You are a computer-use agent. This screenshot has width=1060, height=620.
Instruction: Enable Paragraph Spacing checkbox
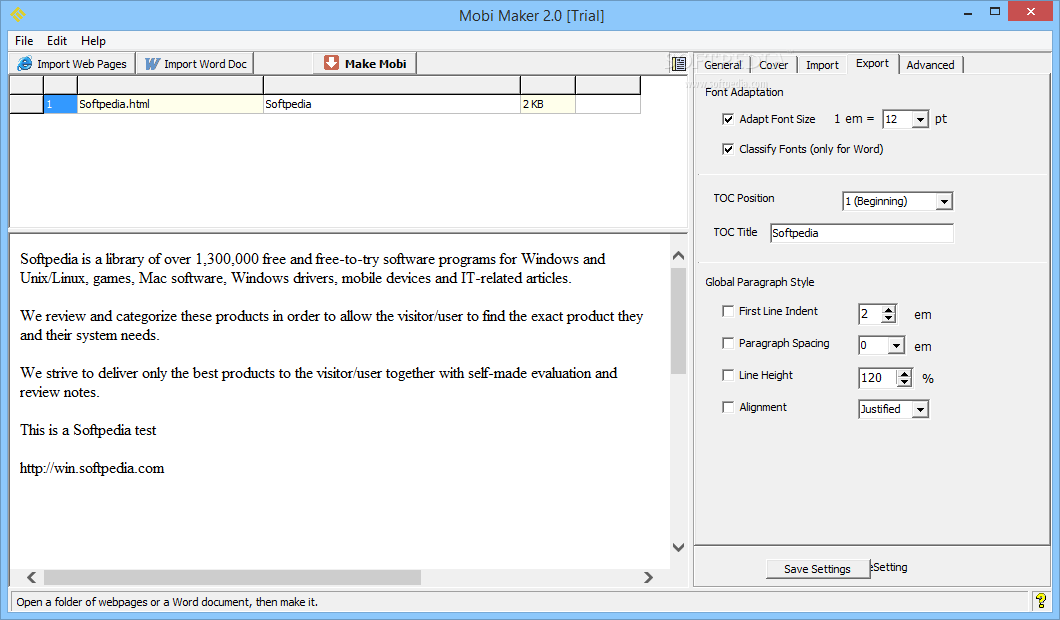(x=728, y=343)
